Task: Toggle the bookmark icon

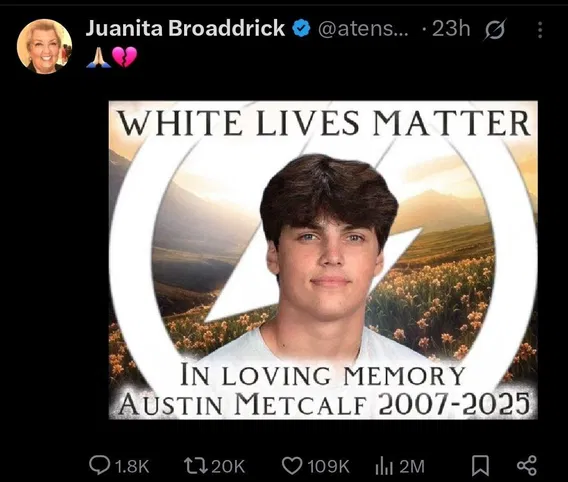Action: point(480,466)
